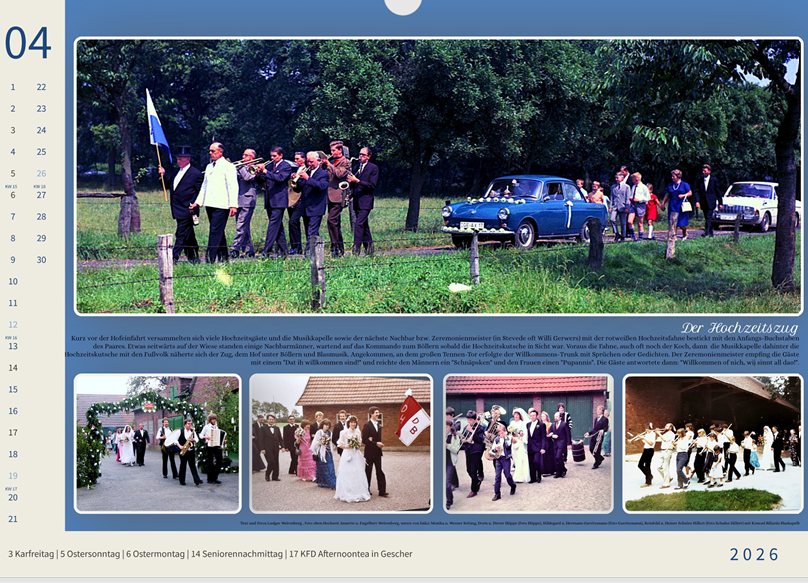
Task: Click the semicircular hanging hole at top
Action: [x=403, y=6]
